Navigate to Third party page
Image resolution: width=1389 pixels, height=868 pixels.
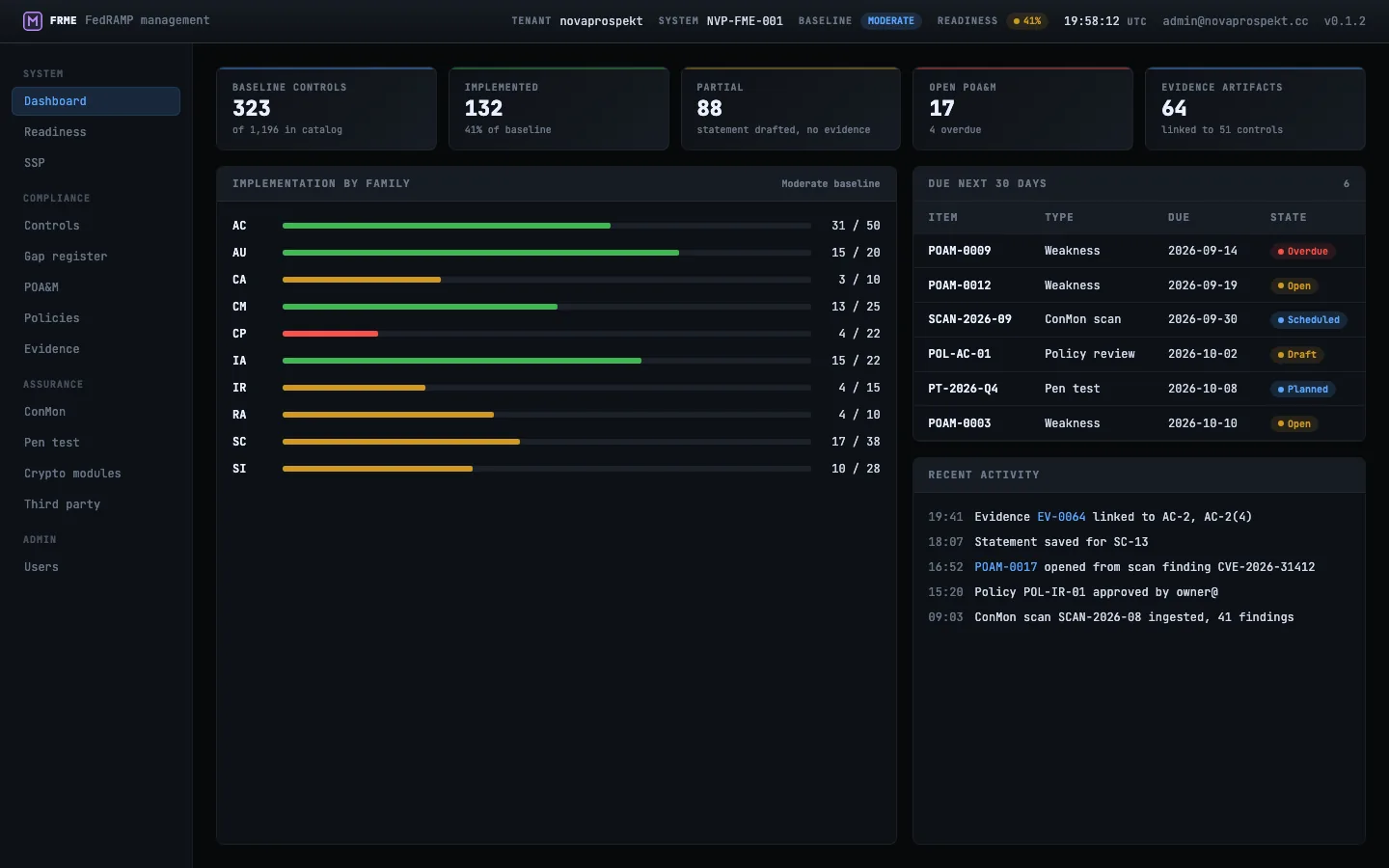(x=95, y=504)
